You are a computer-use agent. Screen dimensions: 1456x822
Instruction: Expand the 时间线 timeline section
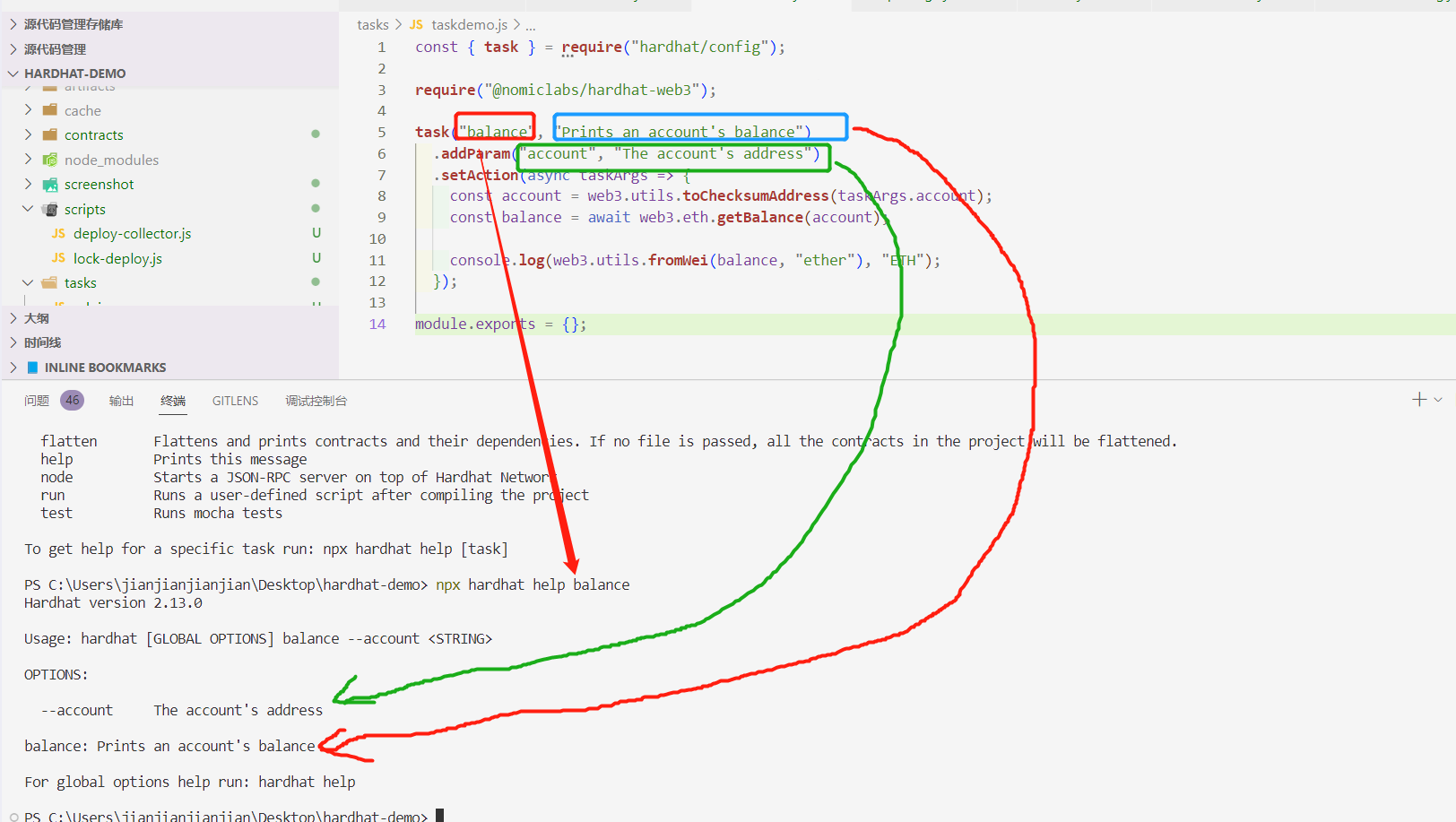[x=13, y=342]
